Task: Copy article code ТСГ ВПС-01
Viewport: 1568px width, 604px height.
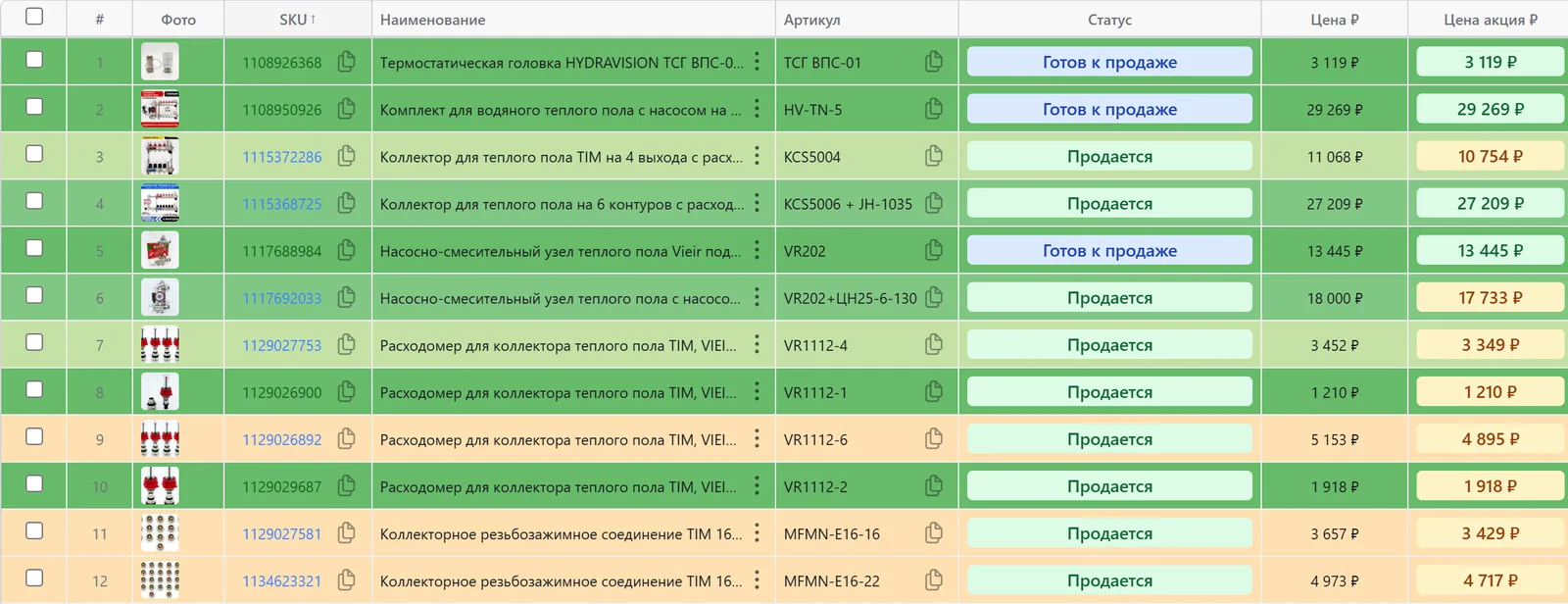Action: coord(934,62)
